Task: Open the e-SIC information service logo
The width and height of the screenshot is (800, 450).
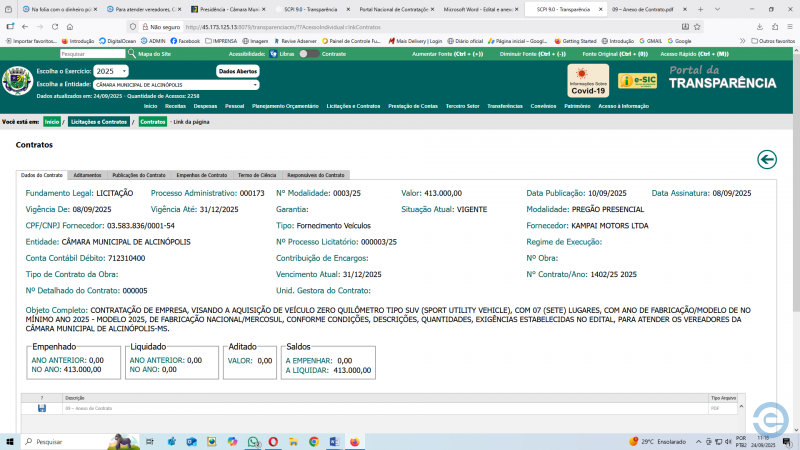Action: [636, 80]
